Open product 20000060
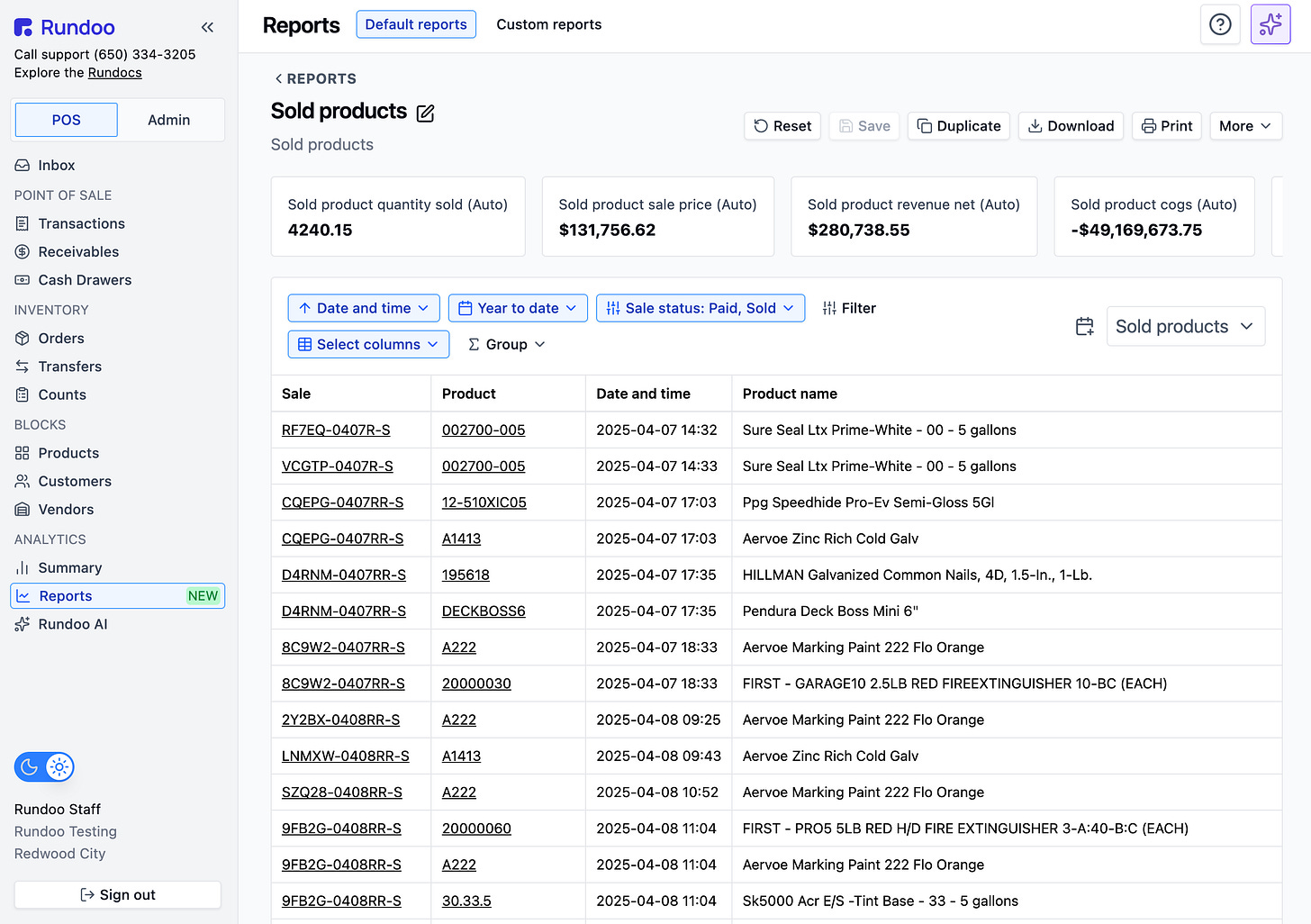1311x924 pixels. pyautogui.click(x=476, y=829)
